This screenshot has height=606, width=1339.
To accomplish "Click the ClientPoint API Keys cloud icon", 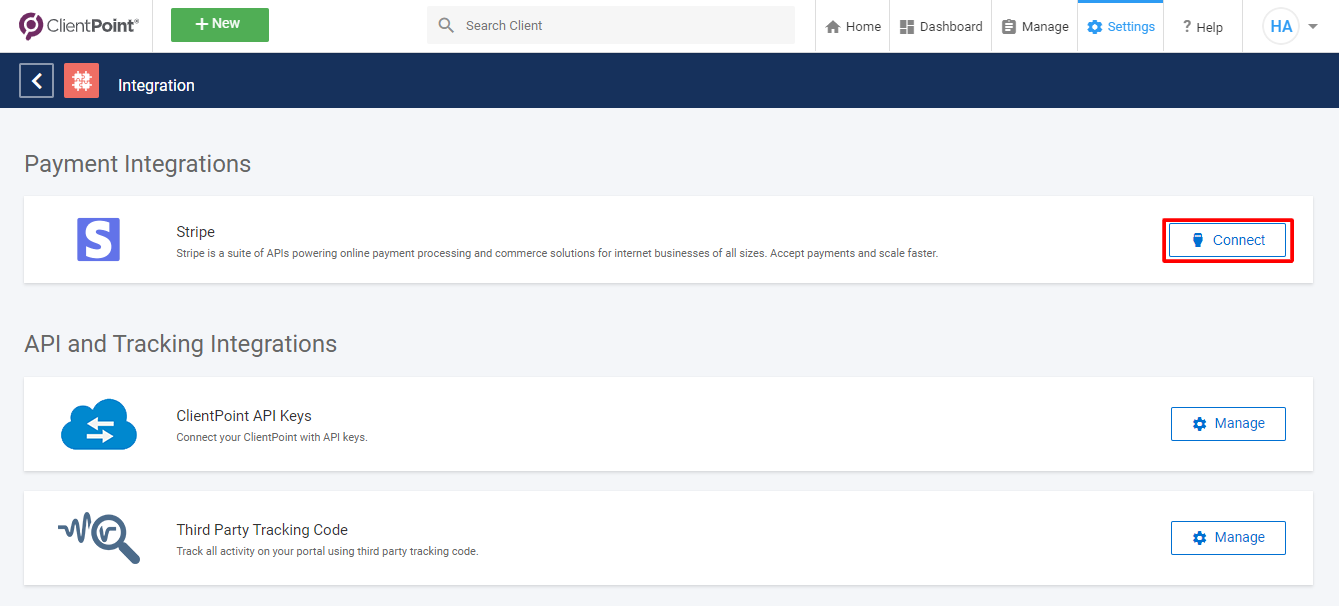I will pyautogui.click(x=99, y=424).
